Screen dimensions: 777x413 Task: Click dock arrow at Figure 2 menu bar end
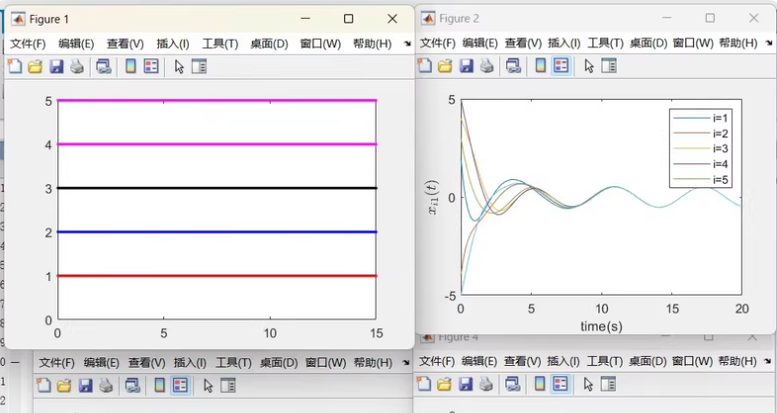(x=769, y=43)
